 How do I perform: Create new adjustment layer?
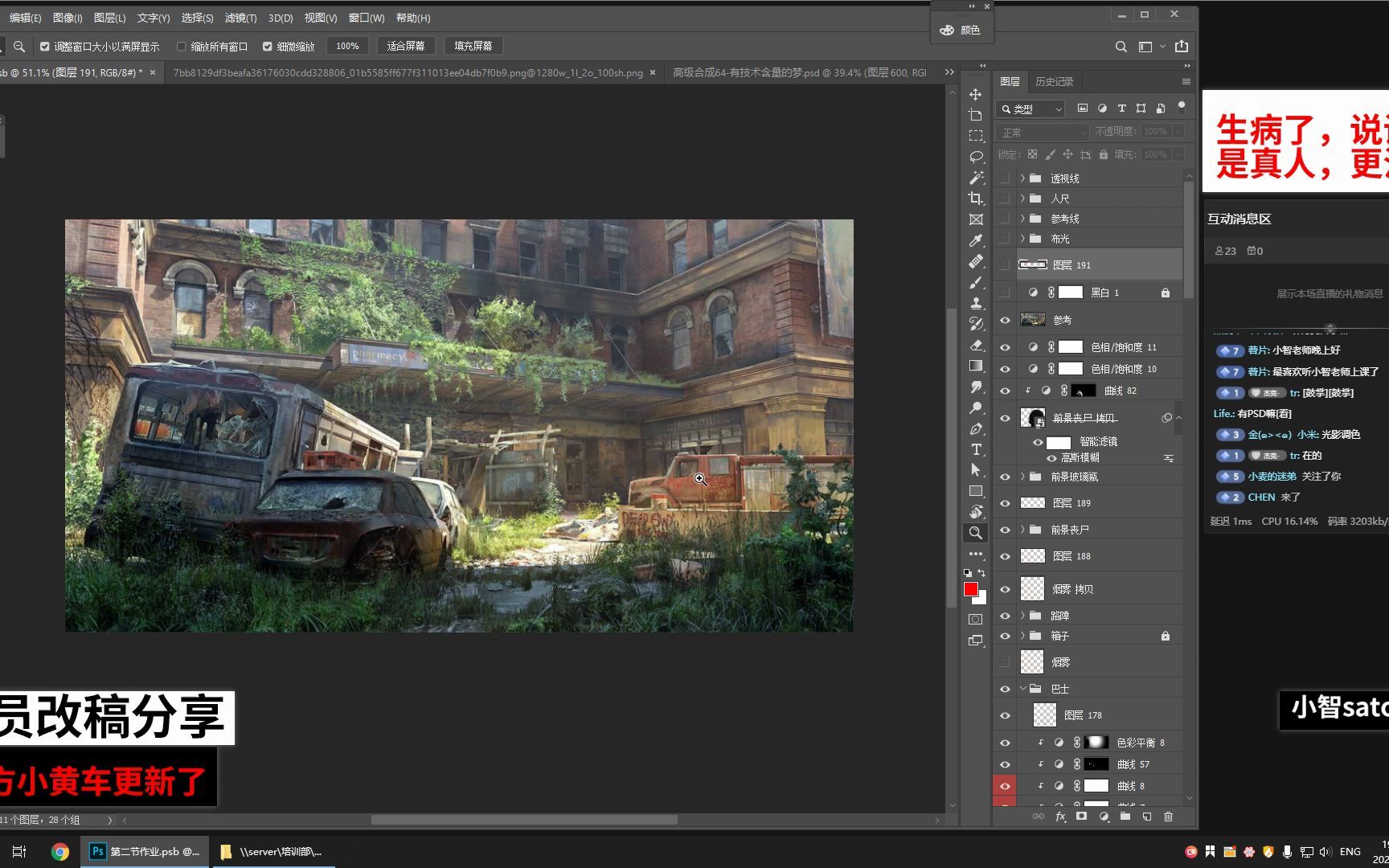1104,817
